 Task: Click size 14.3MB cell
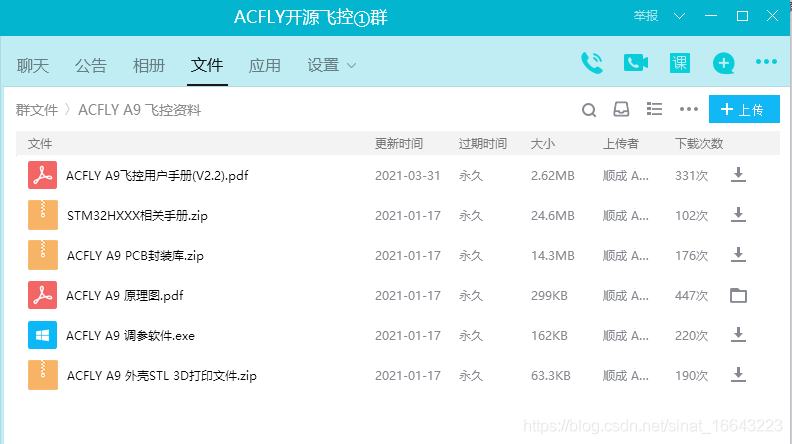pyautogui.click(x=553, y=256)
